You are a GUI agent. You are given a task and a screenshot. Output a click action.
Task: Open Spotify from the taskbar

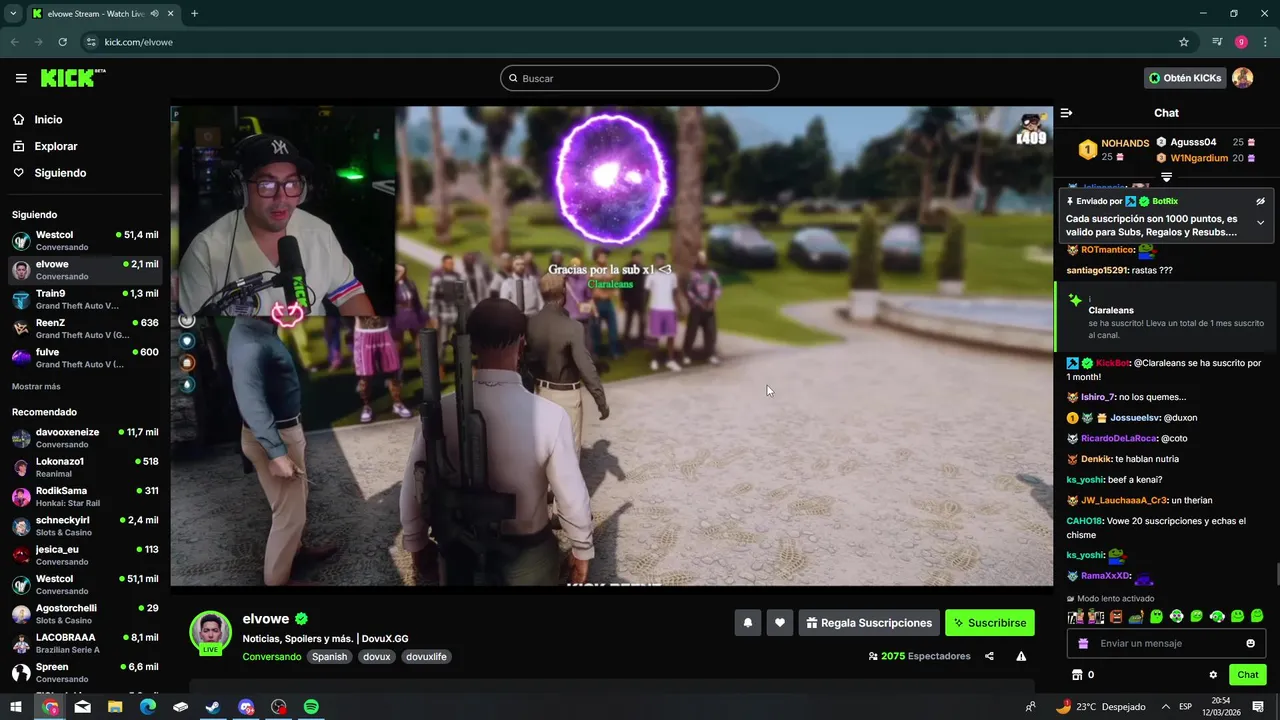click(x=311, y=707)
